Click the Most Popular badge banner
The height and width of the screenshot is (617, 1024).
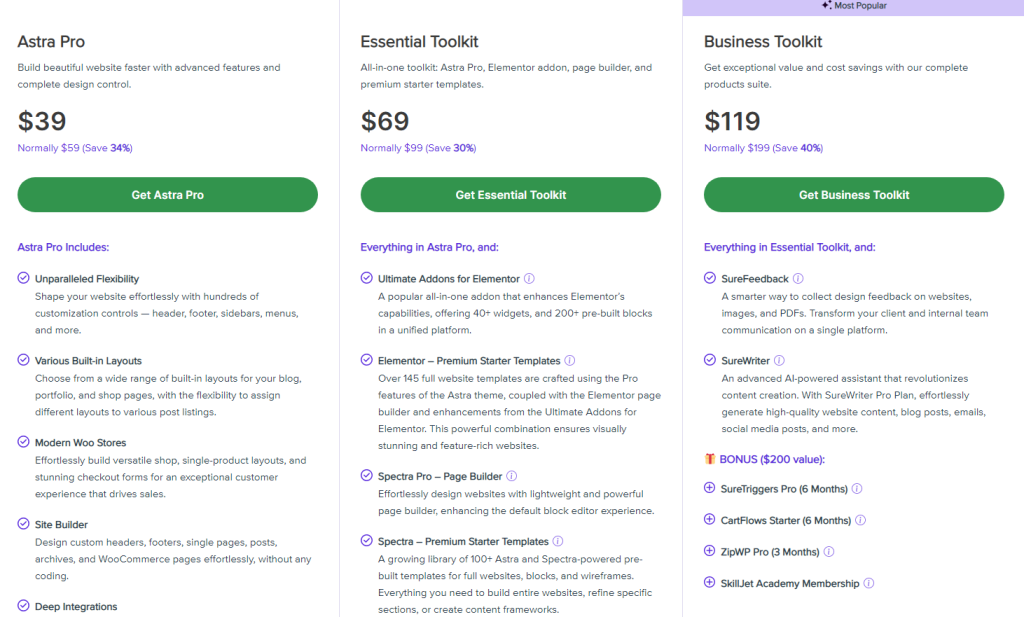point(853,7)
